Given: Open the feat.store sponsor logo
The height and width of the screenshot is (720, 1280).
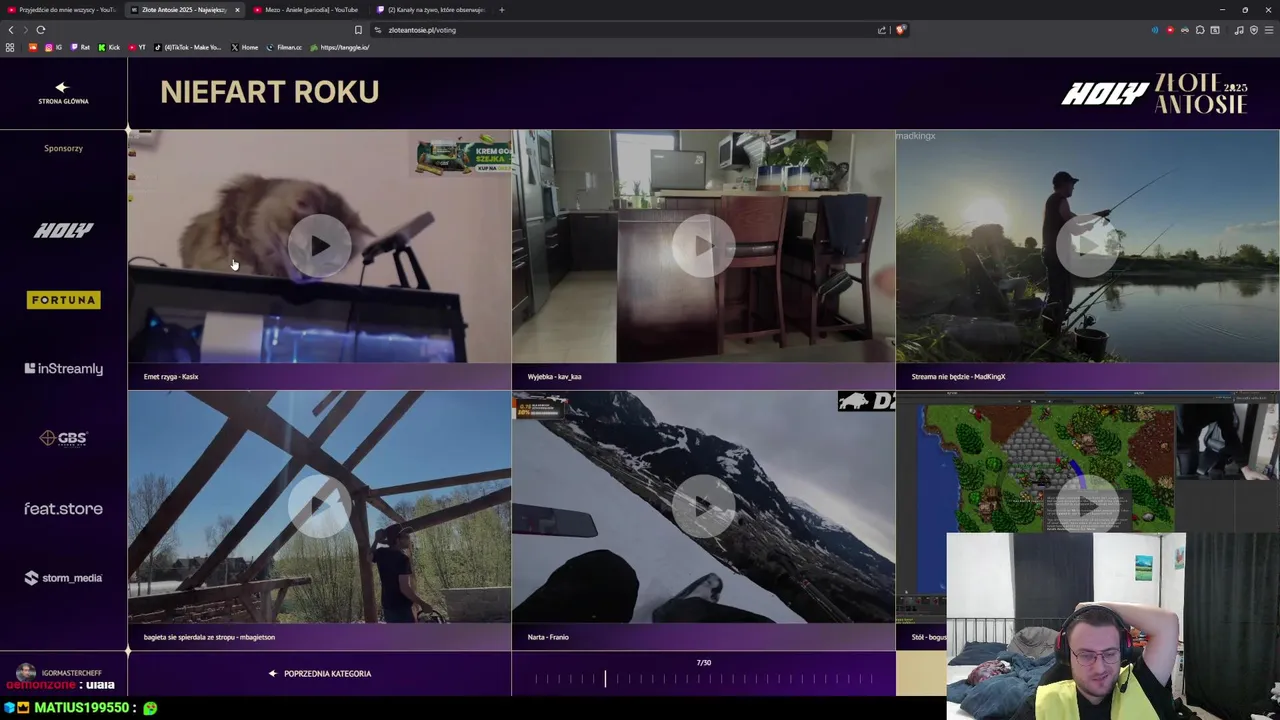Looking at the screenshot, I should (x=63, y=508).
